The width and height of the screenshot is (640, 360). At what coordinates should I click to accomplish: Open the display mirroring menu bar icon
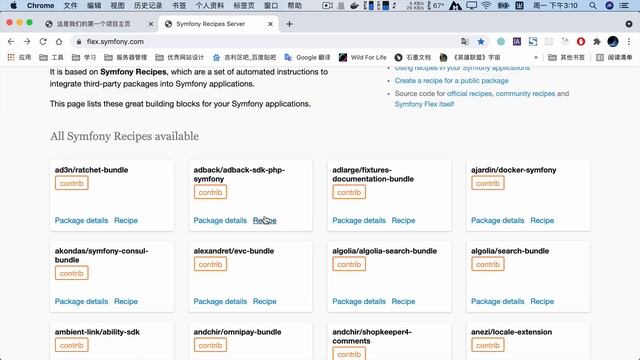coord(471,5)
